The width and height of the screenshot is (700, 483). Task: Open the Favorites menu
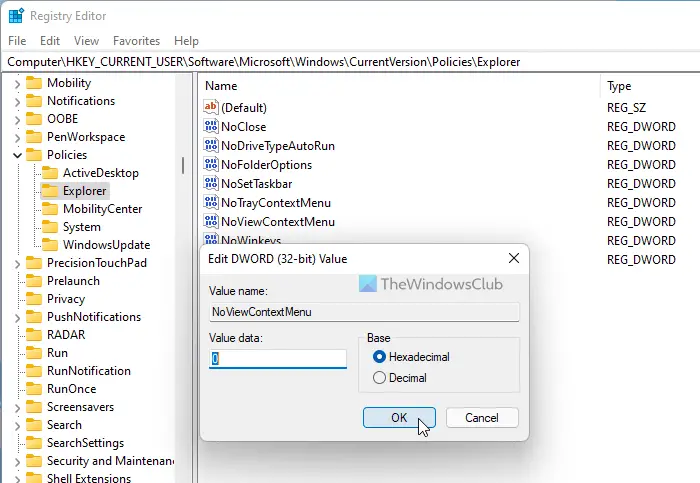[136, 41]
